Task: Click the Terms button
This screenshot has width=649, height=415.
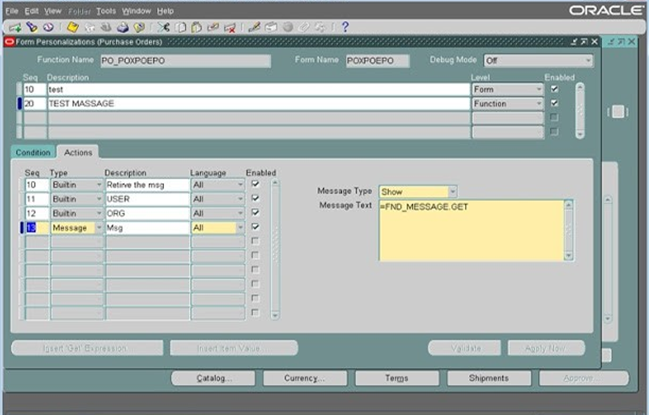Action: pos(397,378)
